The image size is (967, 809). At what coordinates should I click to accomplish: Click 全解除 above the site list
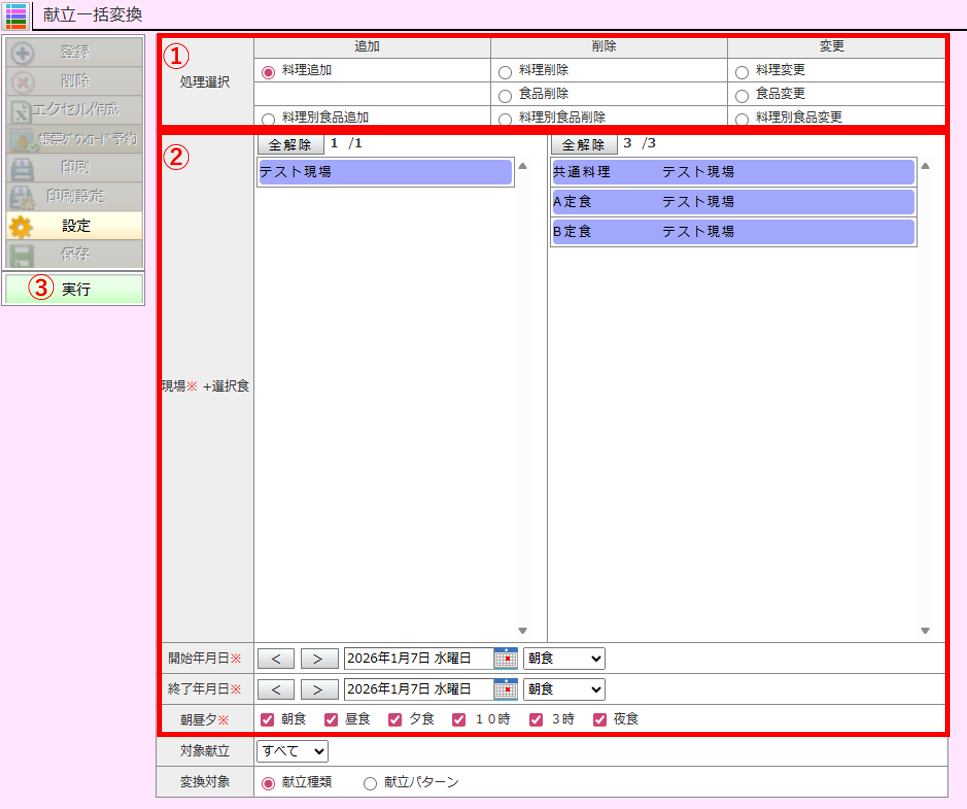pos(290,144)
